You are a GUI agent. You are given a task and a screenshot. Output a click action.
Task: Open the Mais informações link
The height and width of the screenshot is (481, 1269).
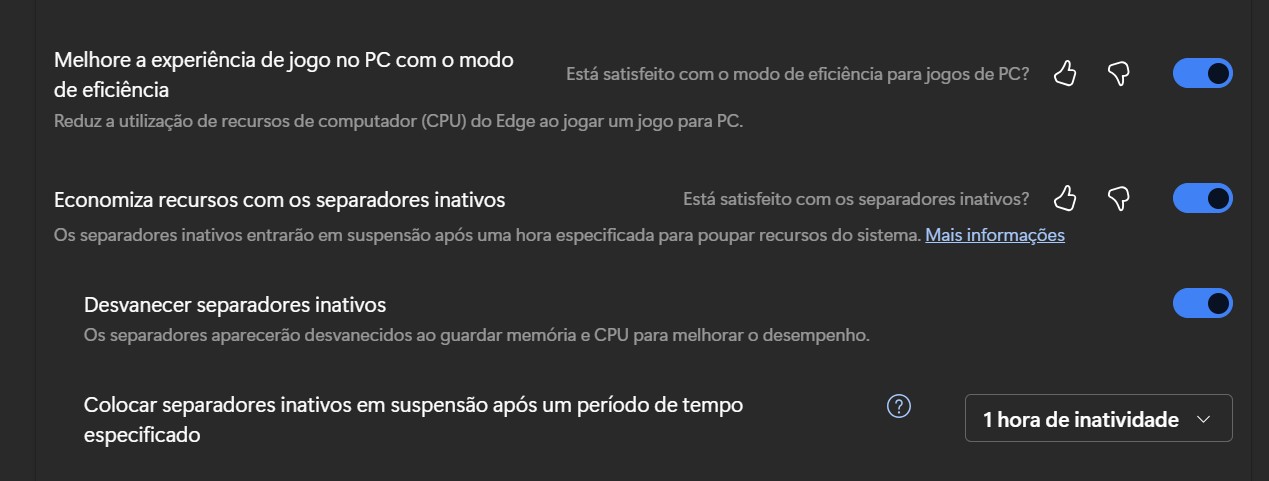994,235
